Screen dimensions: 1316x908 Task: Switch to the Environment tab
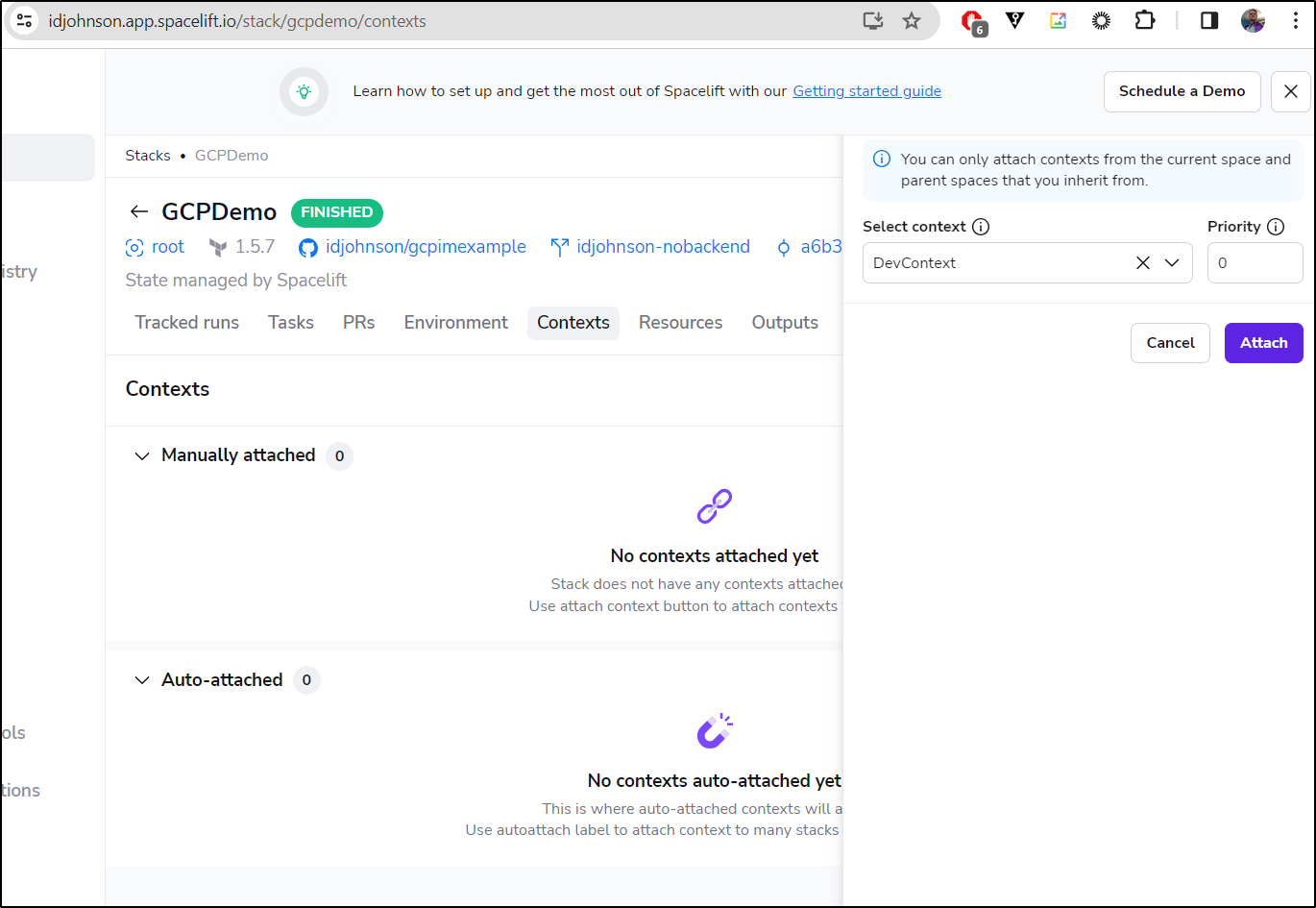click(456, 323)
